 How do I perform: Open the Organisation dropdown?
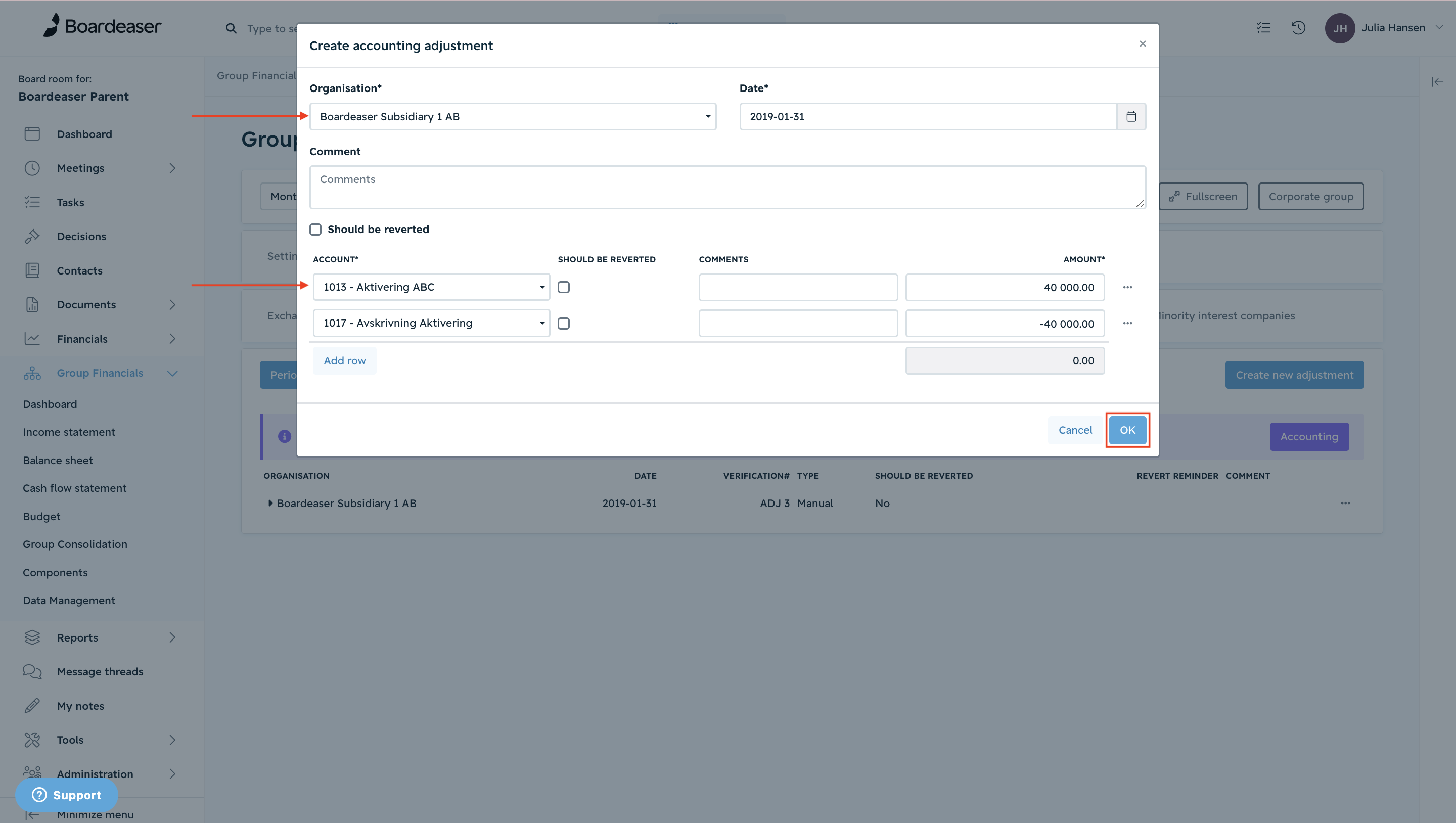tap(513, 116)
